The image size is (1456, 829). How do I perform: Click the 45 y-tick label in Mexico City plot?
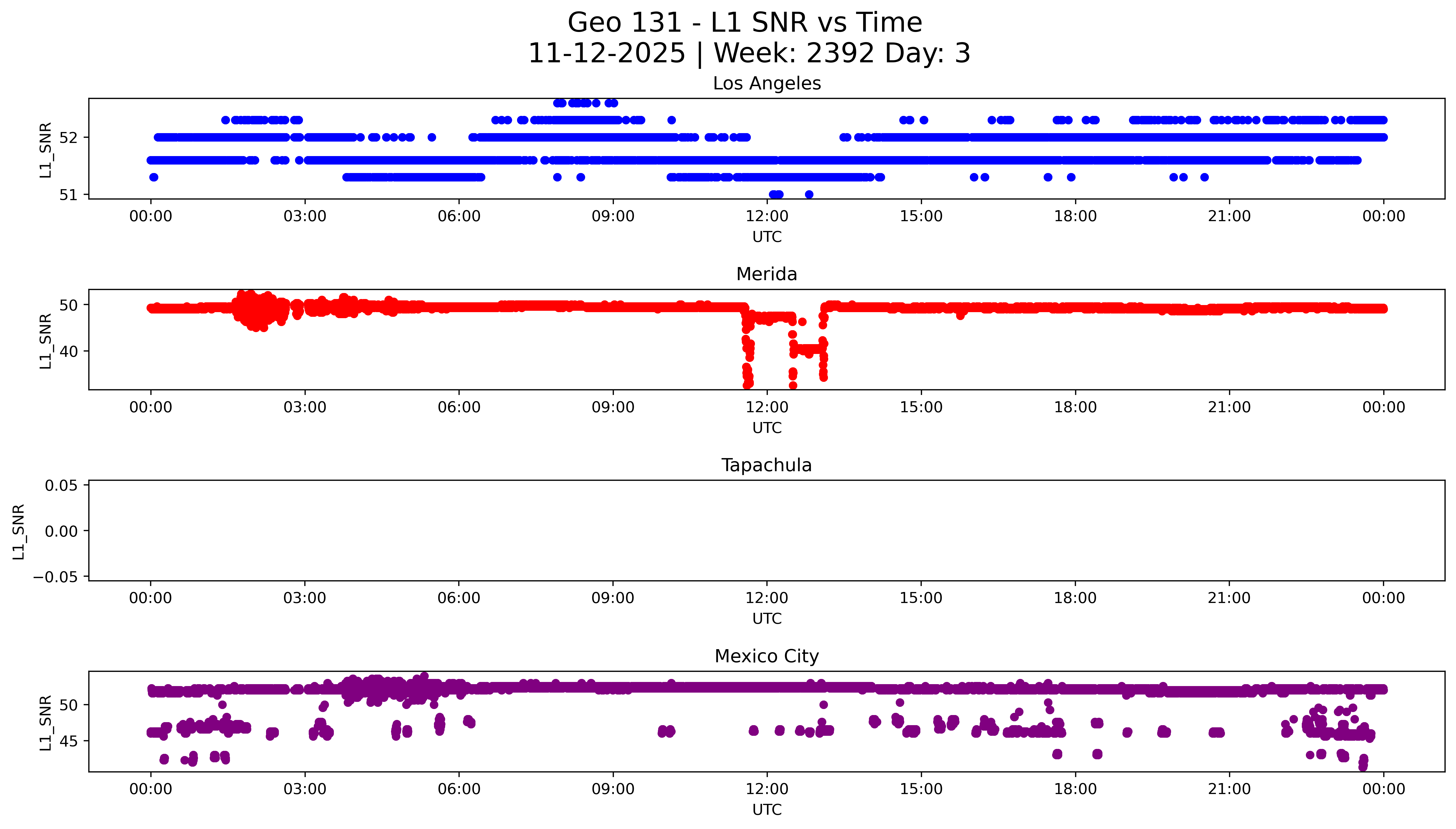click(68, 741)
